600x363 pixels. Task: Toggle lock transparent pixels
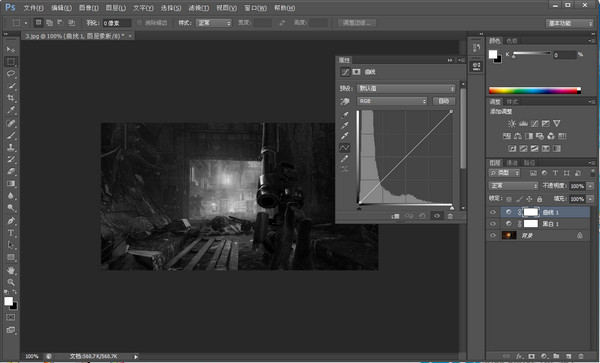click(x=509, y=199)
